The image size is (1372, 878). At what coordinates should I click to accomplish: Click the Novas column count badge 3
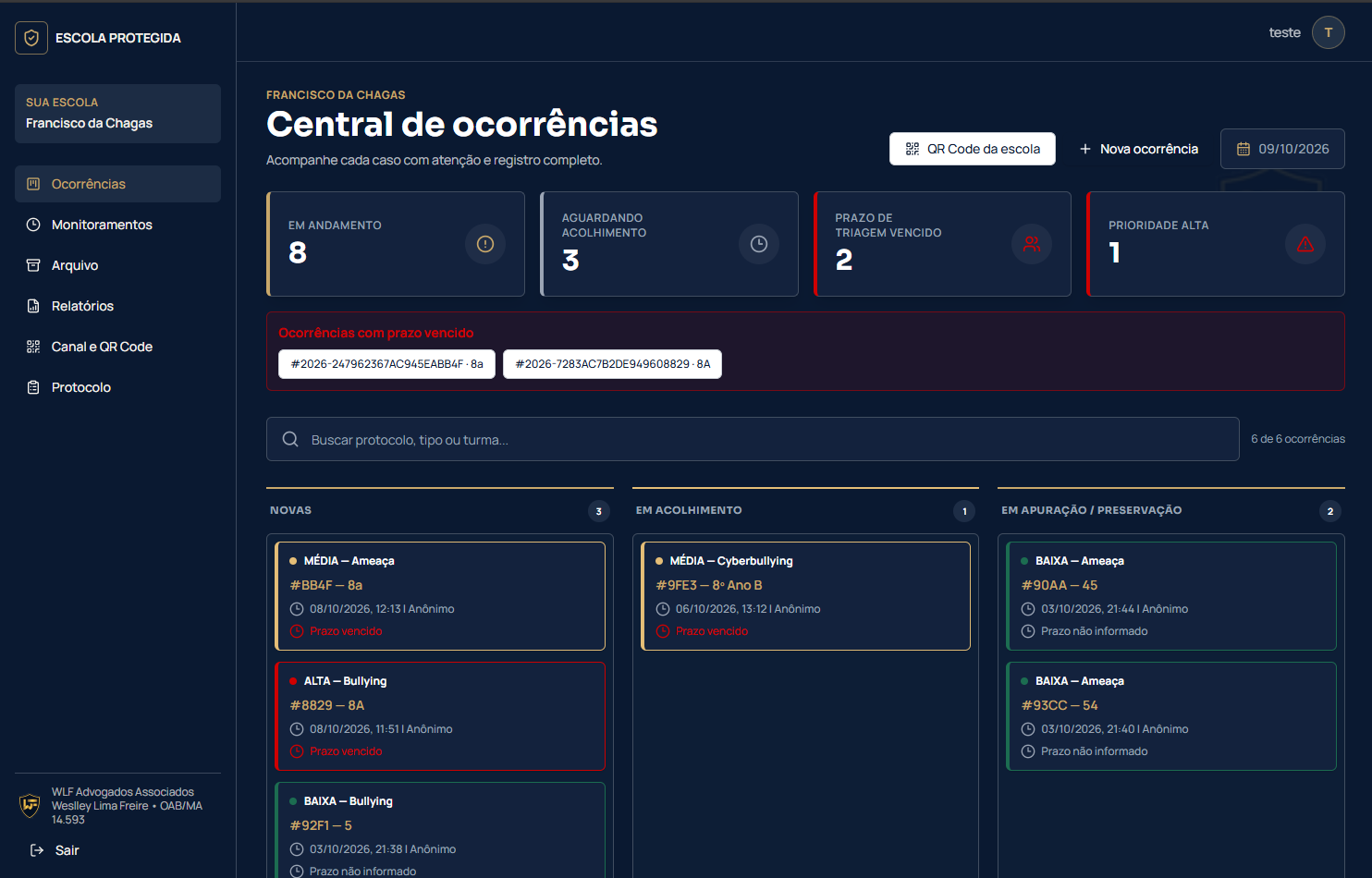599,511
